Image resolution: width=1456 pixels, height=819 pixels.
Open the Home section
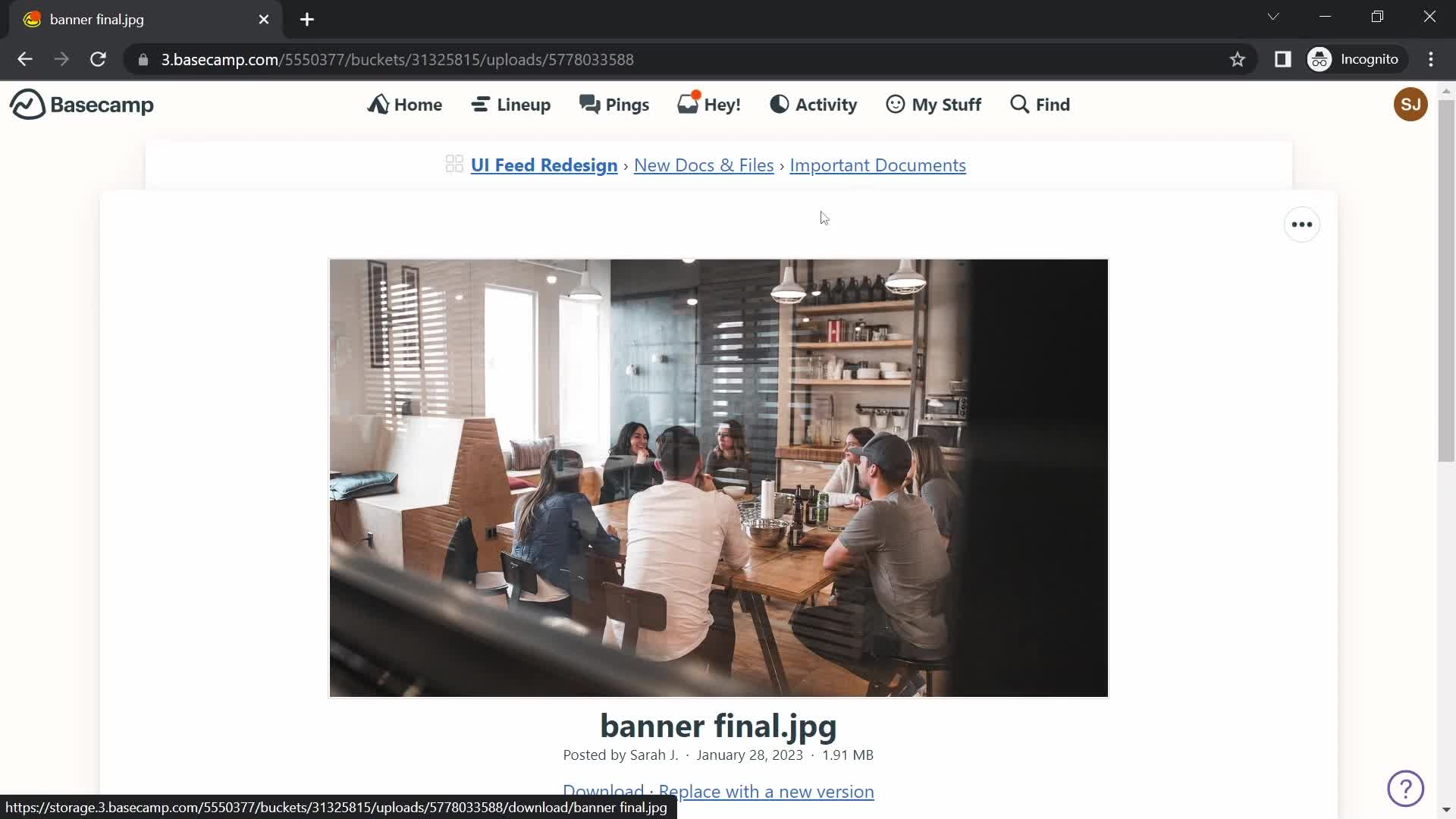pos(405,104)
